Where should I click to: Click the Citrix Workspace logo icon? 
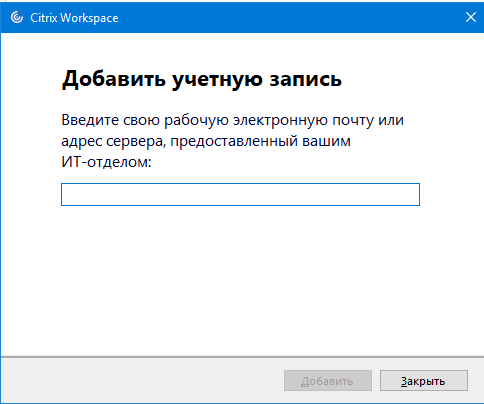point(17,17)
